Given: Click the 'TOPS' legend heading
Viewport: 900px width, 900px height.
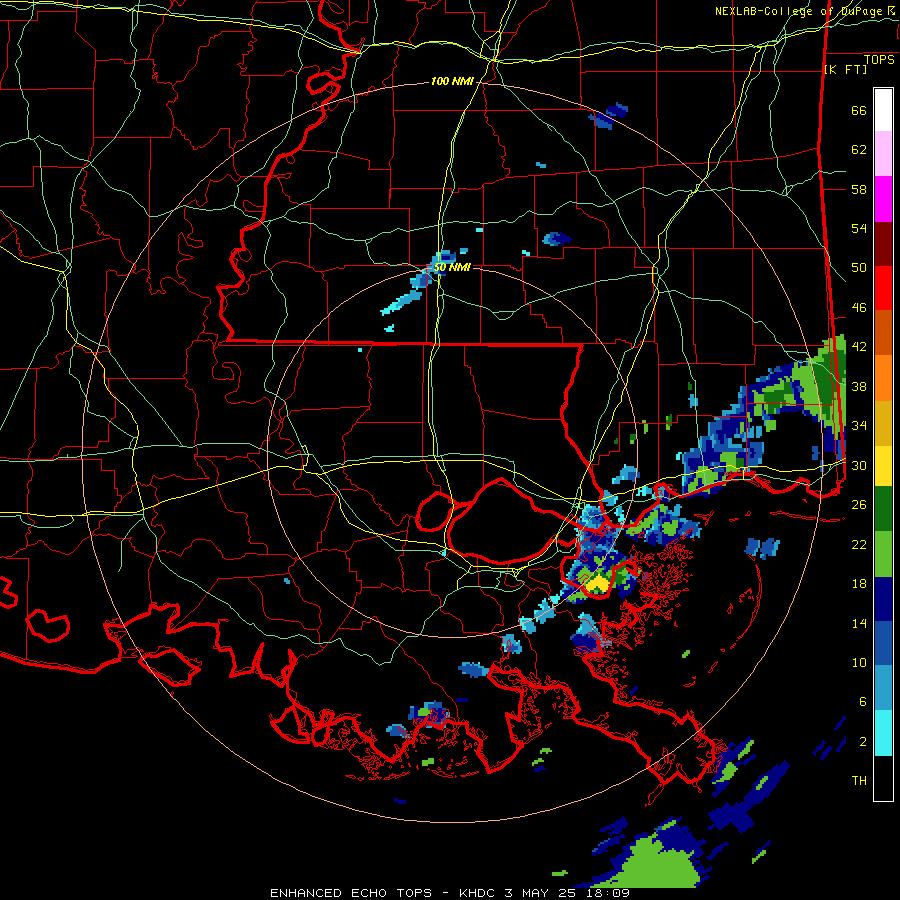Looking at the screenshot, I should [x=879, y=60].
